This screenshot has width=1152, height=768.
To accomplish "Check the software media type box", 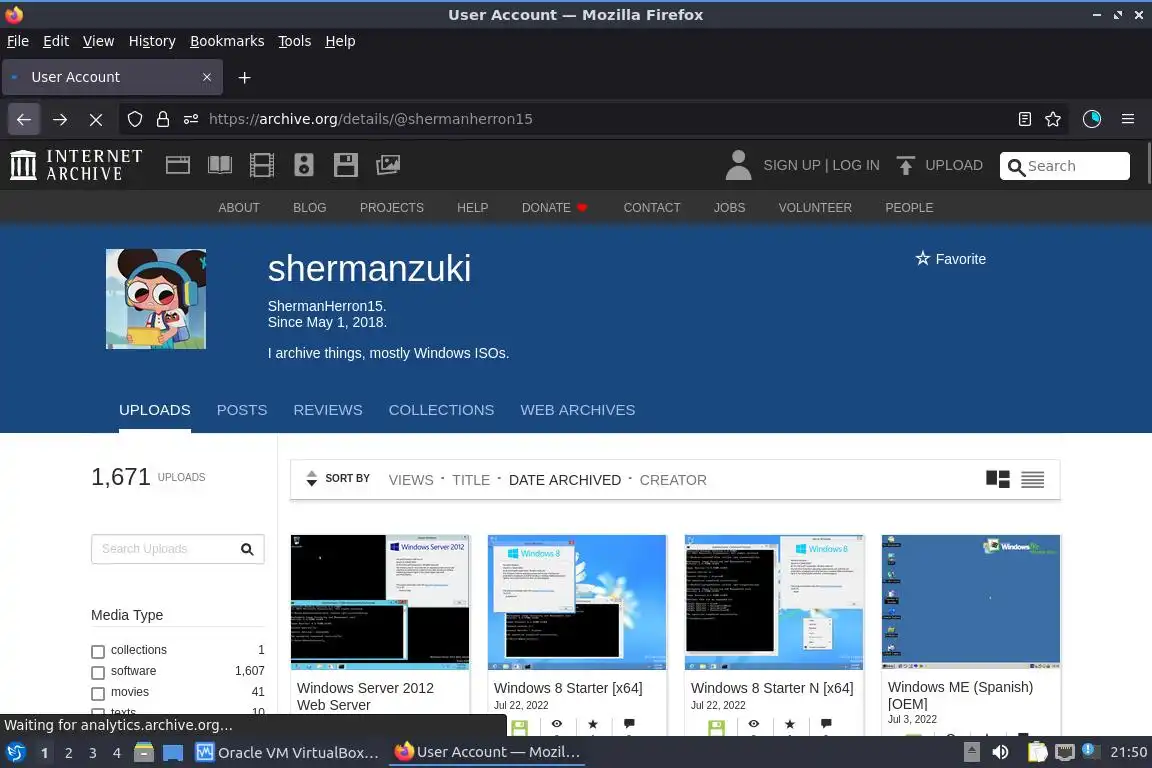I will point(98,672).
